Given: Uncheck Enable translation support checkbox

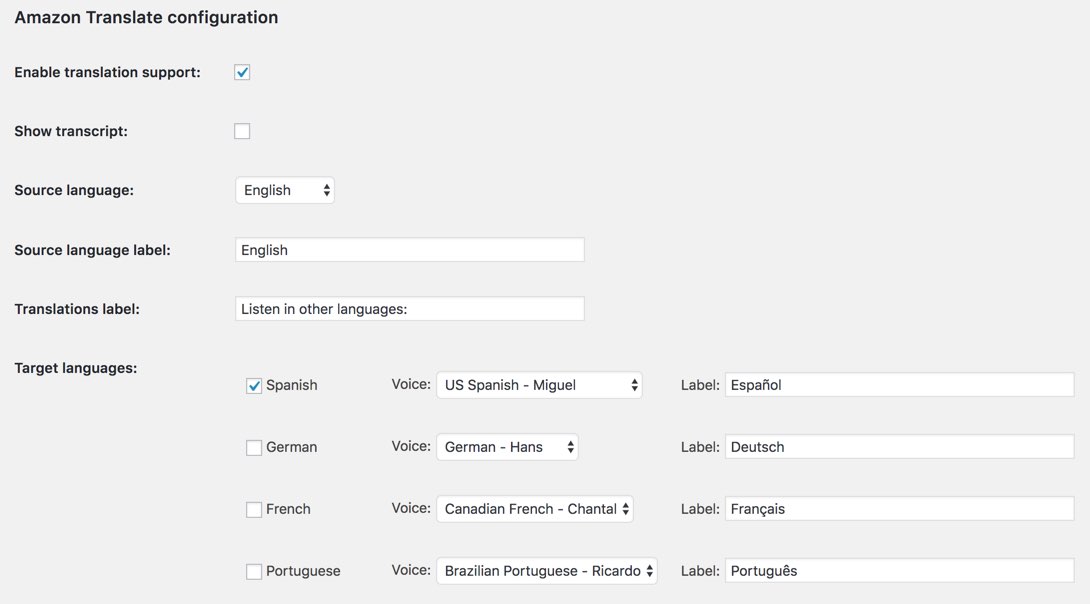Looking at the screenshot, I should coord(242,72).
